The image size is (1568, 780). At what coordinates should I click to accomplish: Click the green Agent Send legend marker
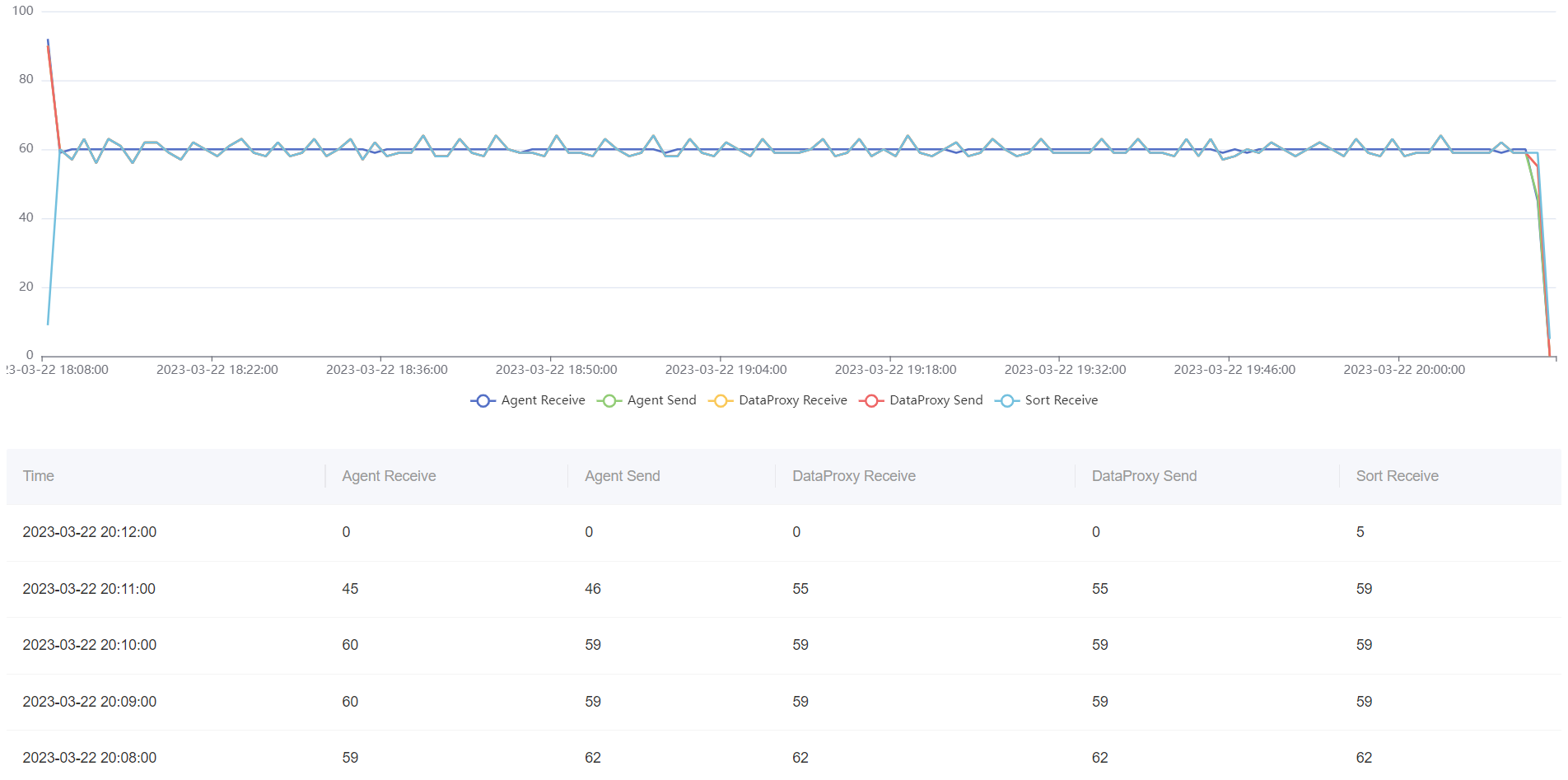pos(609,400)
